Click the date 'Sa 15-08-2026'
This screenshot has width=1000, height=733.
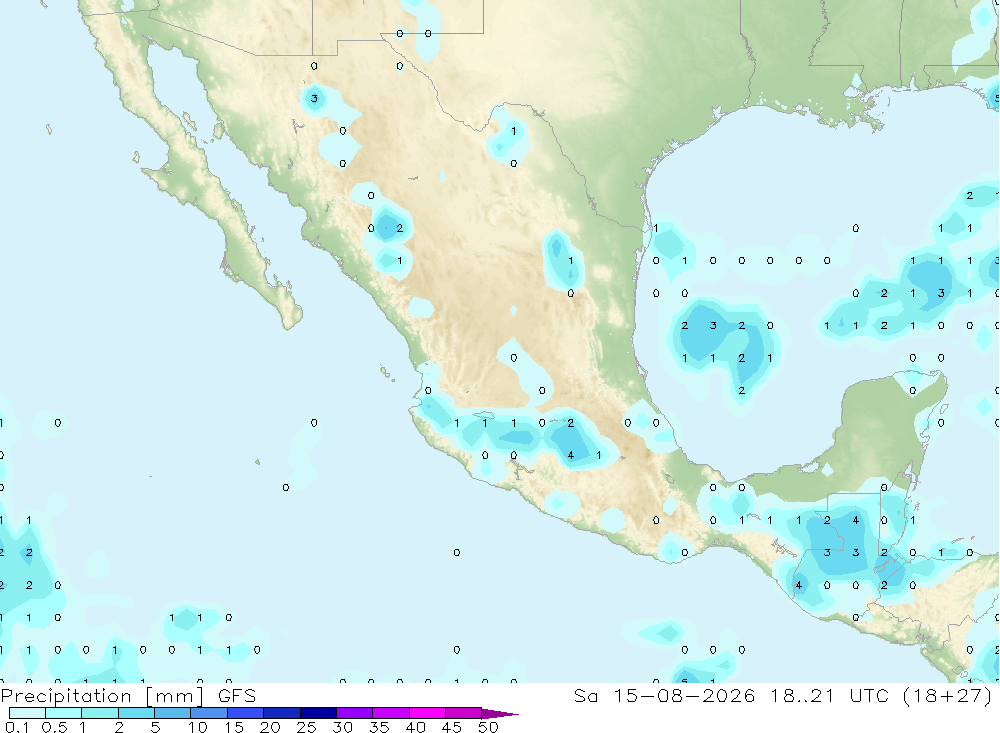tap(664, 695)
